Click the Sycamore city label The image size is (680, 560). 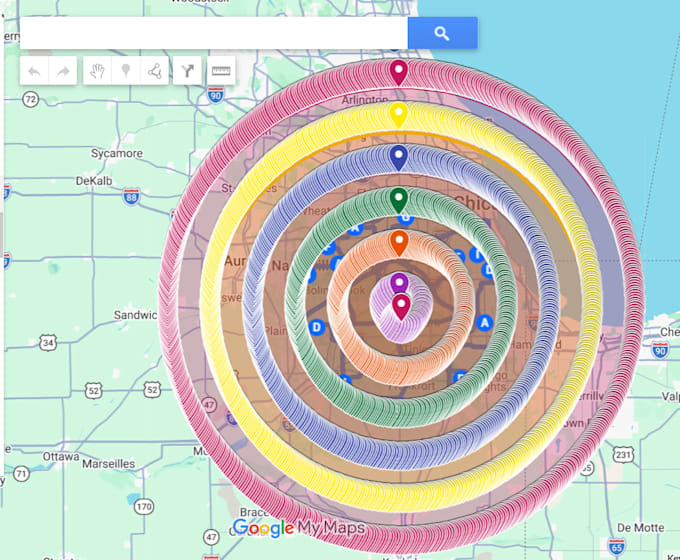tap(117, 154)
